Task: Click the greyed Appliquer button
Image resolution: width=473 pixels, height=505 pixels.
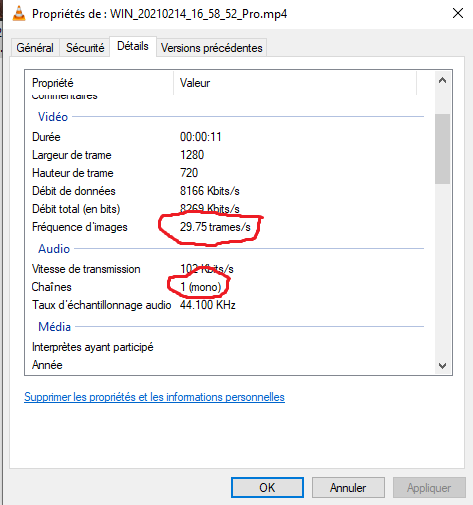Action: tap(429, 488)
